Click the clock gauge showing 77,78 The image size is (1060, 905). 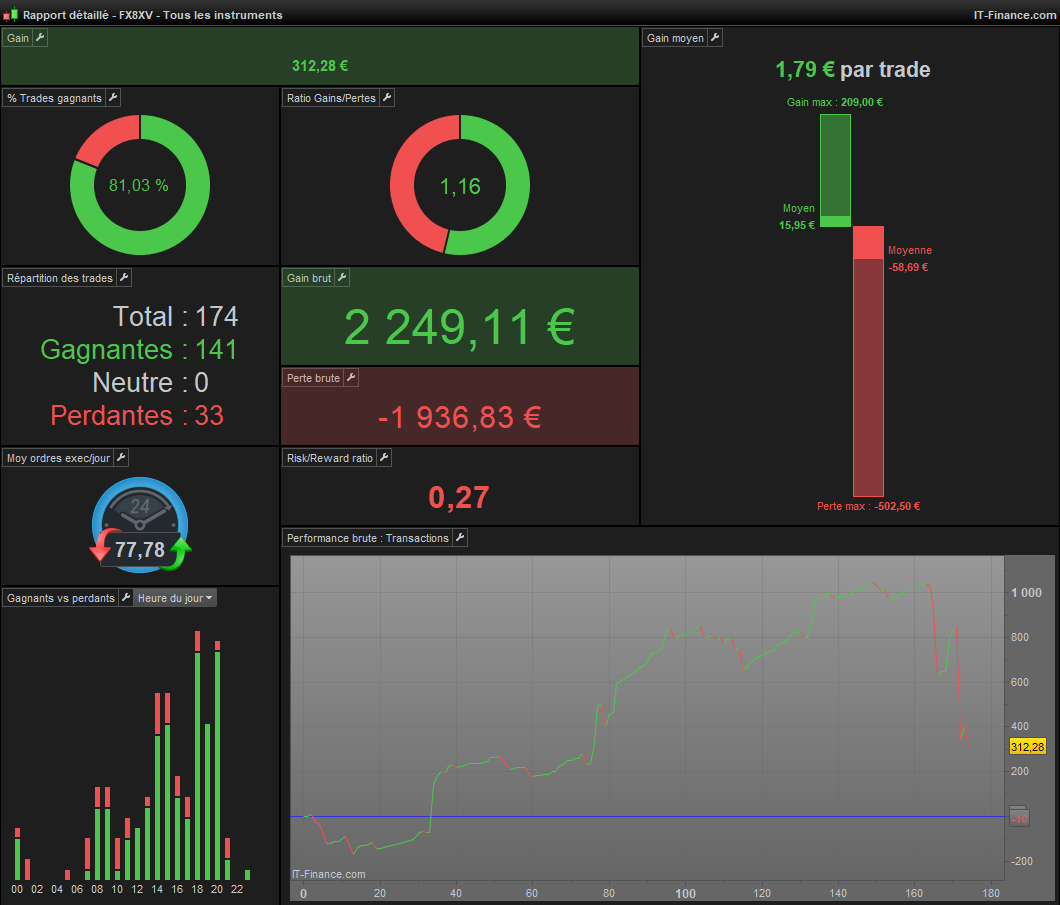(x=140, y=525)
